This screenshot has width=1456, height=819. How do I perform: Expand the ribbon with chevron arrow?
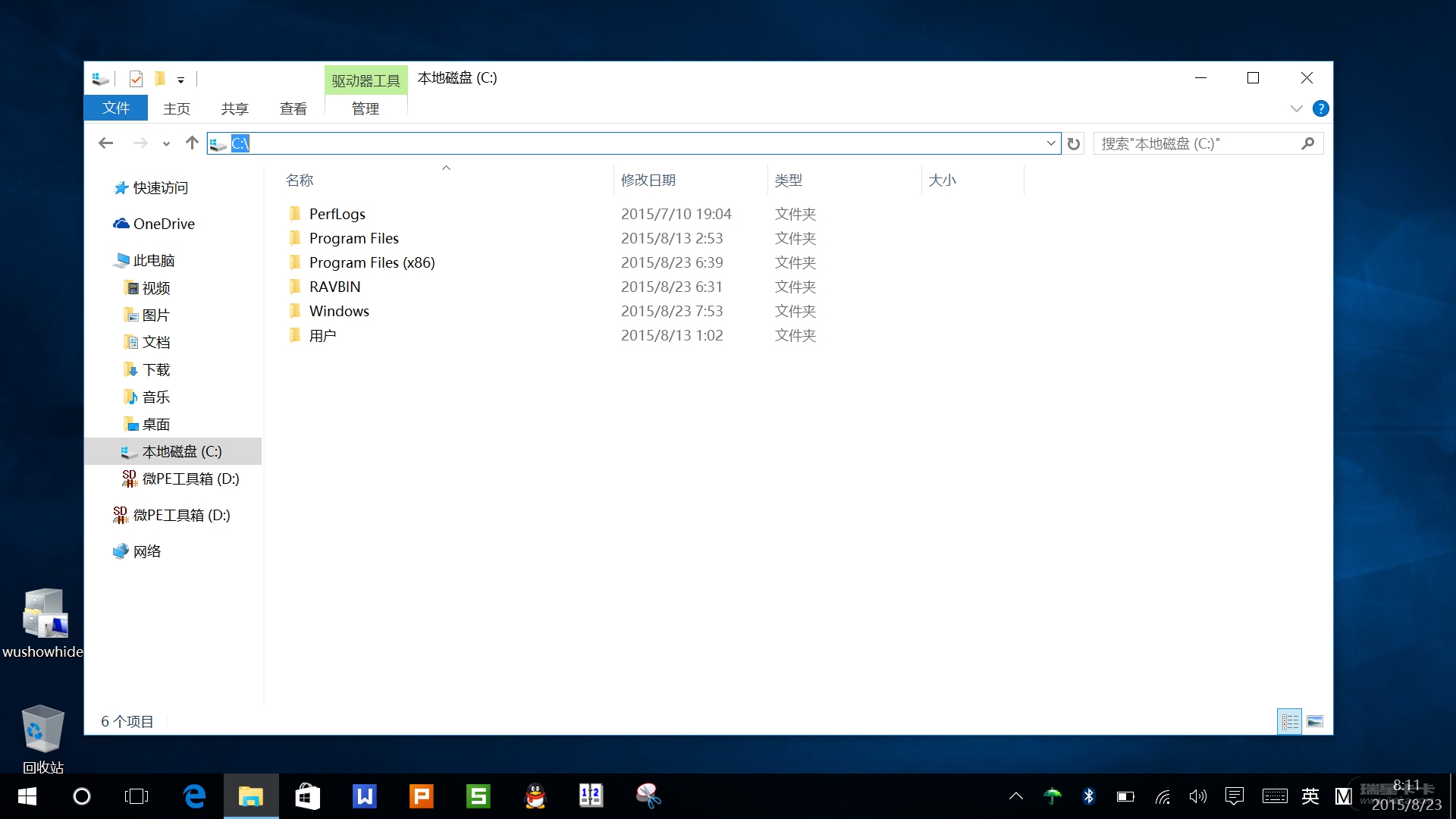click(x=1296, y=108)
